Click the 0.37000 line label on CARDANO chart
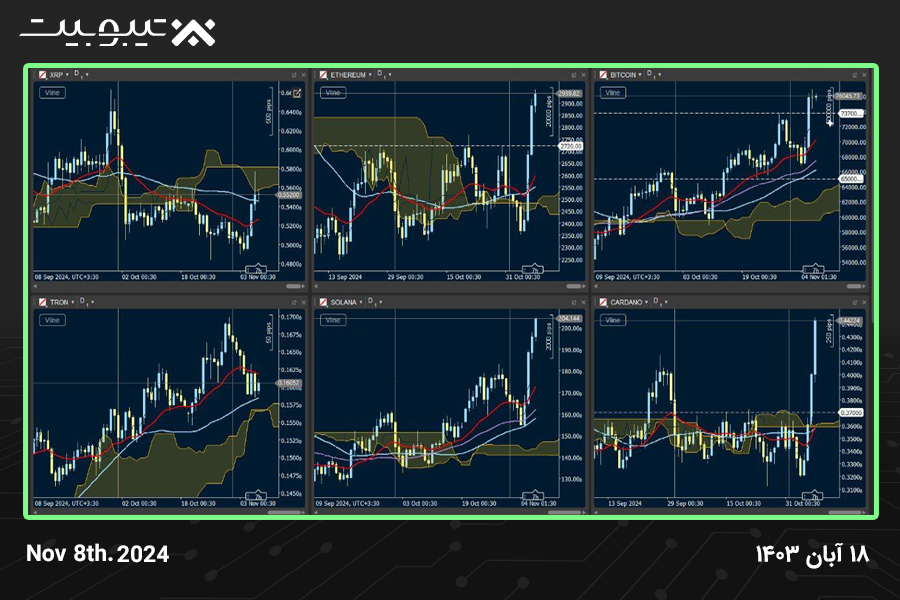This screenshot has width=900, height=600. pyautogui.click(x=851, y=413)
